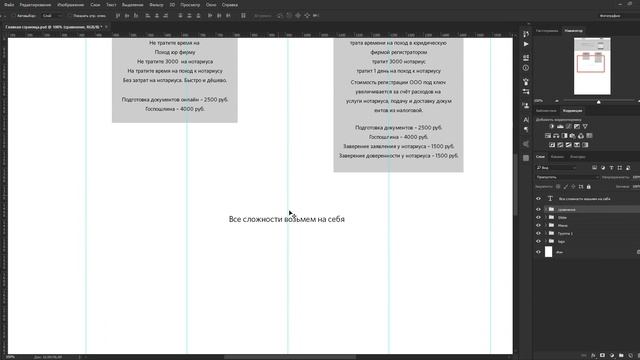Screen dimensions: 640x360
Task: Add an Invert adjustment layer
Action: coord(552,145)
